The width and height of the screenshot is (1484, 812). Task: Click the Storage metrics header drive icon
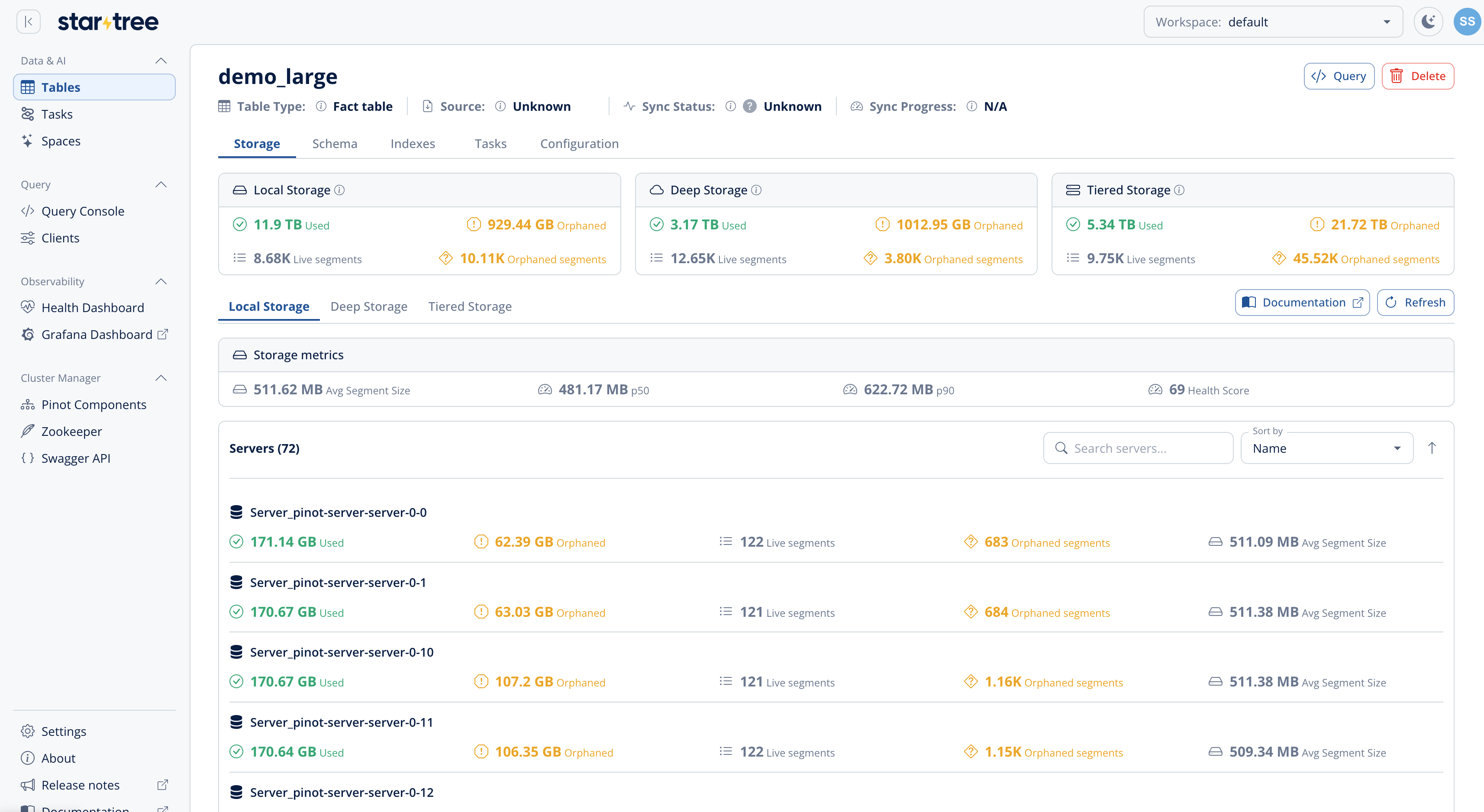pyautogui.click(x=240, y=355)
